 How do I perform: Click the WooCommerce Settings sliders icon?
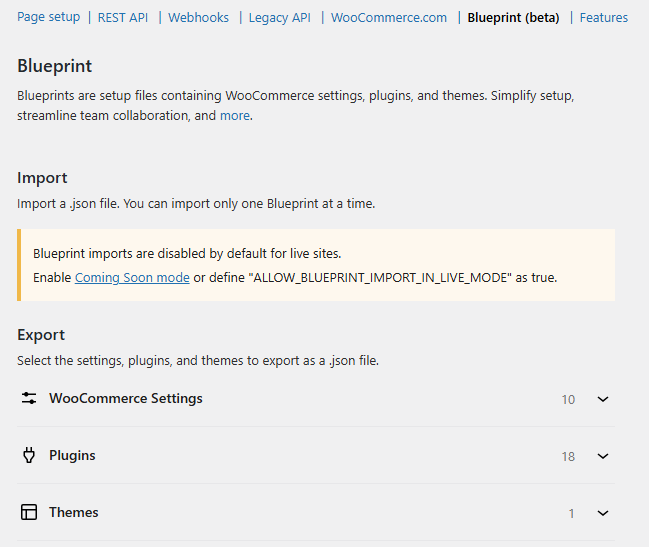[x=29, y=398]
